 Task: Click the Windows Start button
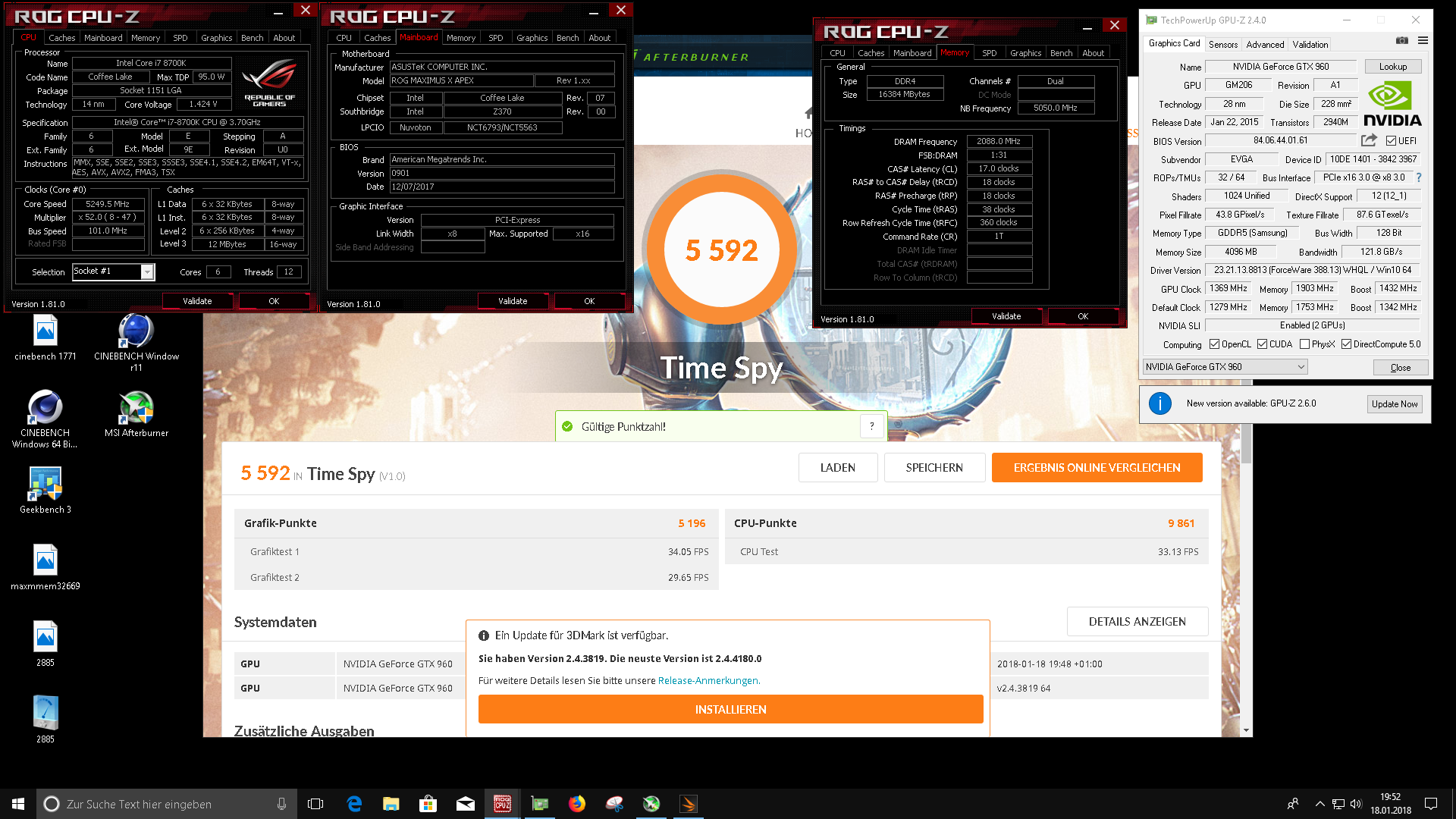point(18,804)
